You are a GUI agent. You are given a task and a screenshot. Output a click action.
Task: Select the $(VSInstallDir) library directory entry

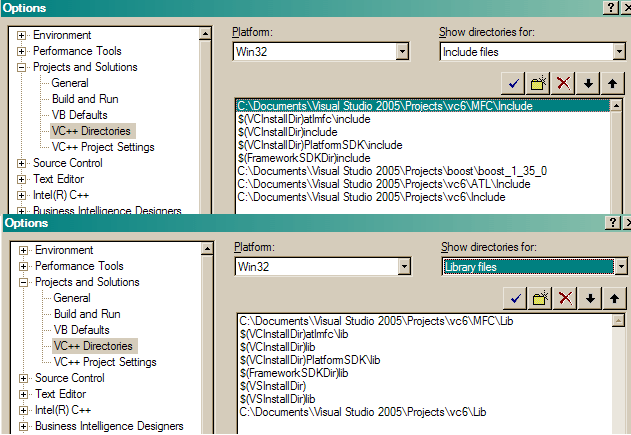tap(273, 385)
